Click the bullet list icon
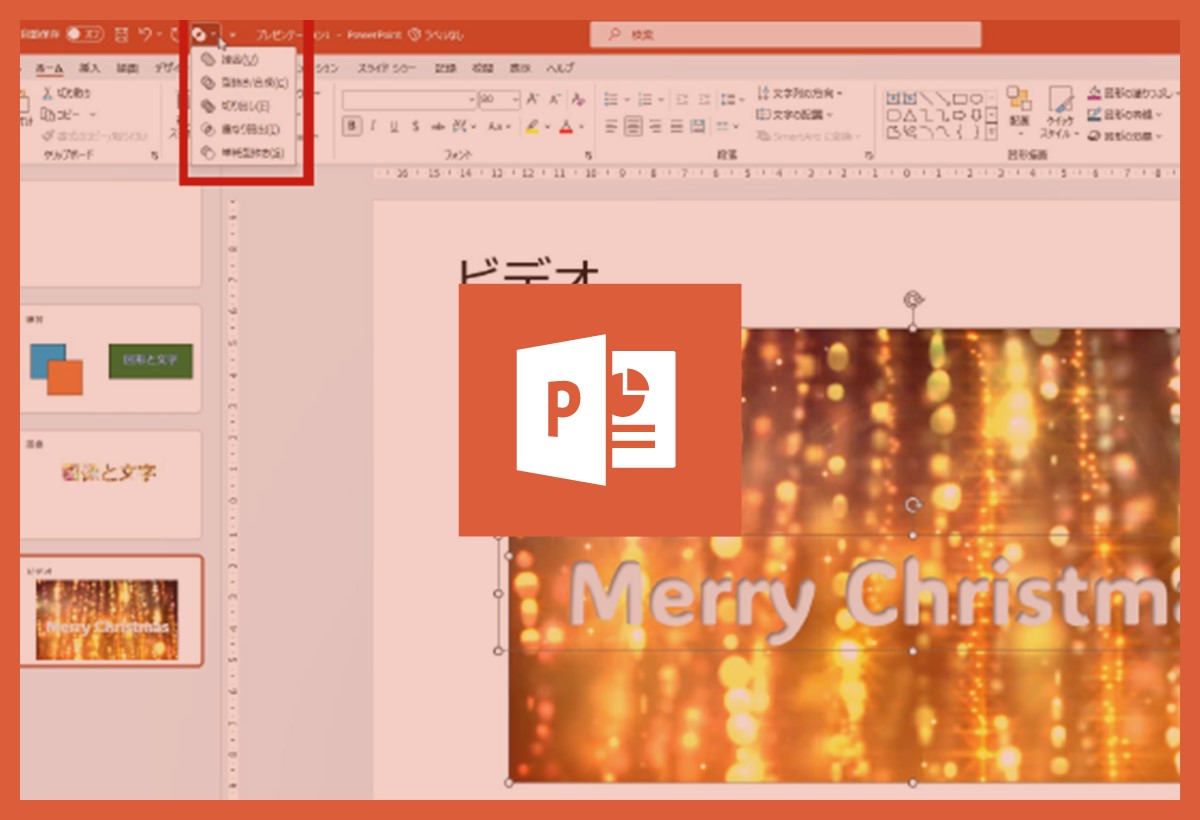 pyautogui.click(x=611, y=99)
